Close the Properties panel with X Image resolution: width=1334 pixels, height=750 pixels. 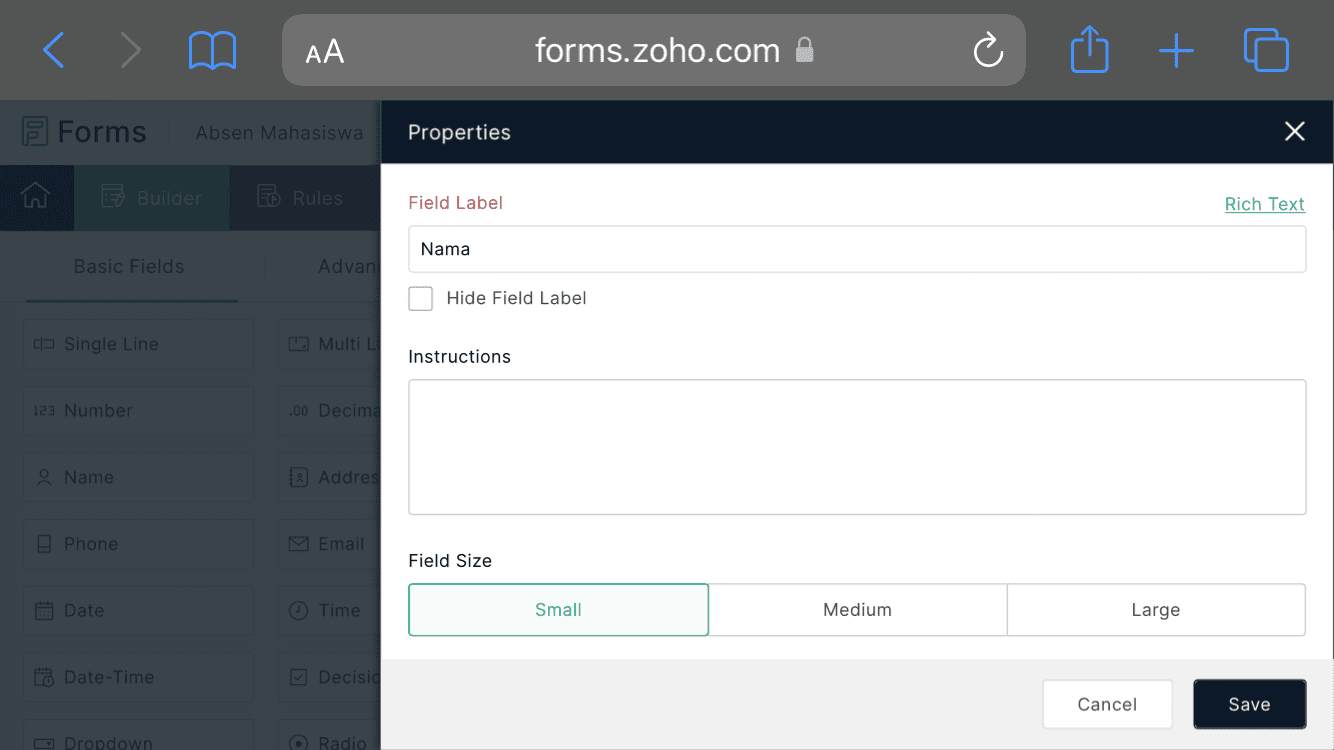[1295, 131]
